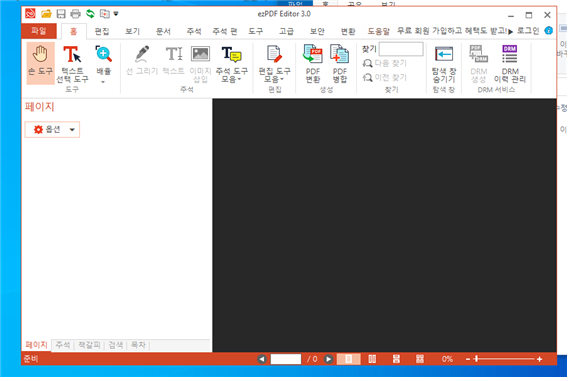Select continuous two-page view mode
The height and width of the screenshot is (381, 569).
(420, 359)
